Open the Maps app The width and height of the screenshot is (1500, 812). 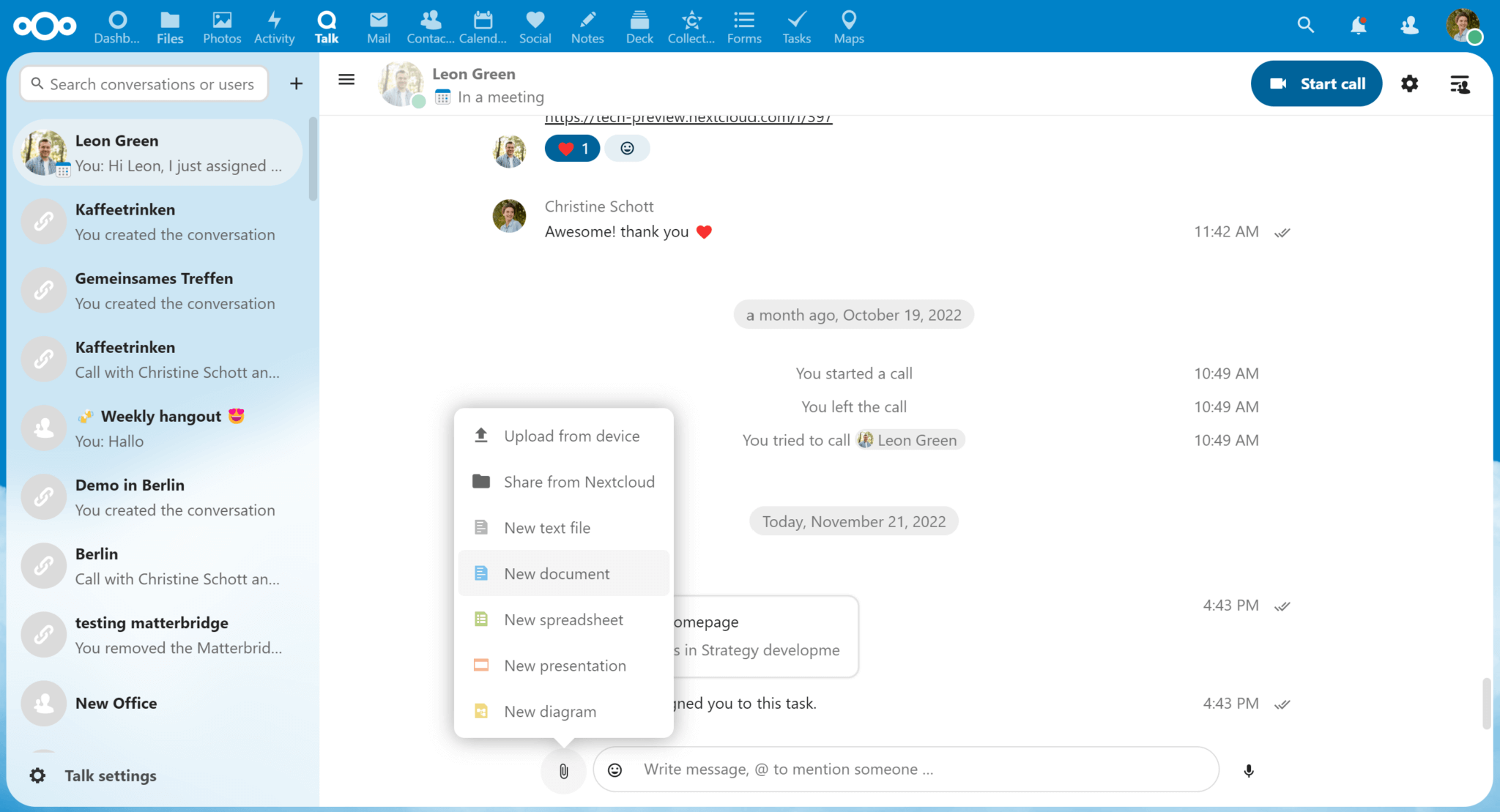847,27
